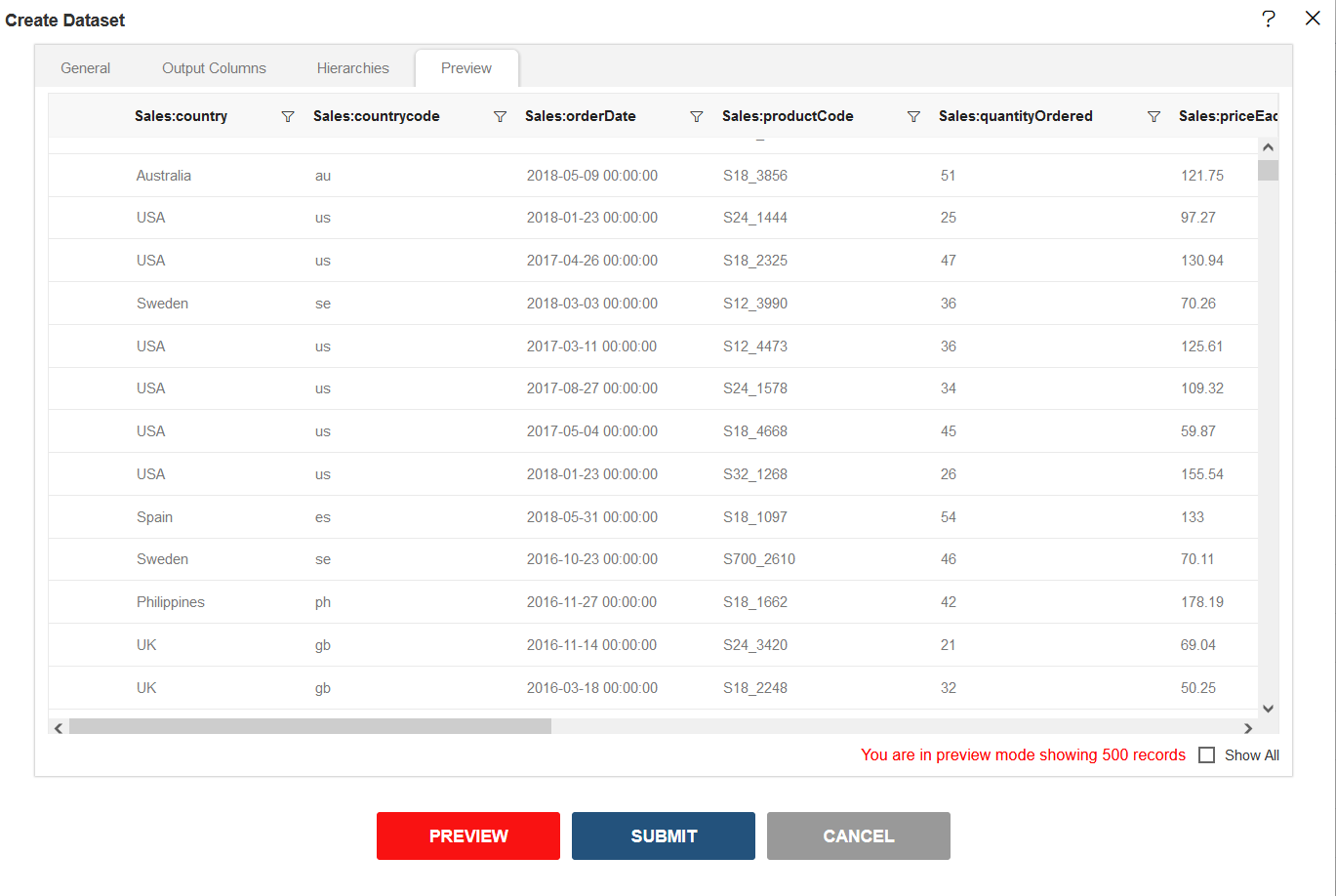Viewport: 1336px width, 896px height.
Task: Open filter for Sales:orderDate column
Action: click(697, 116)
